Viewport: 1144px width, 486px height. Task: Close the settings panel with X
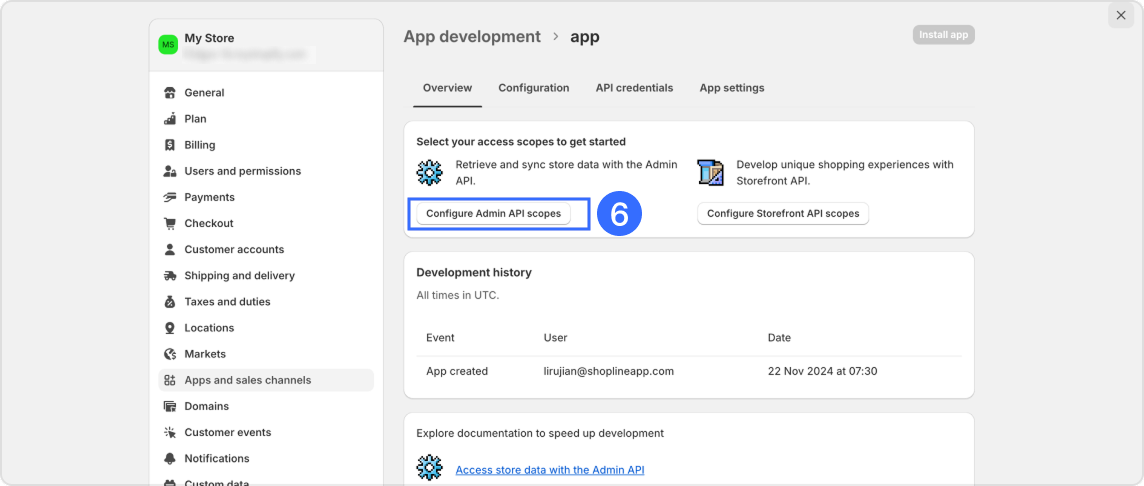point(1121,15)
